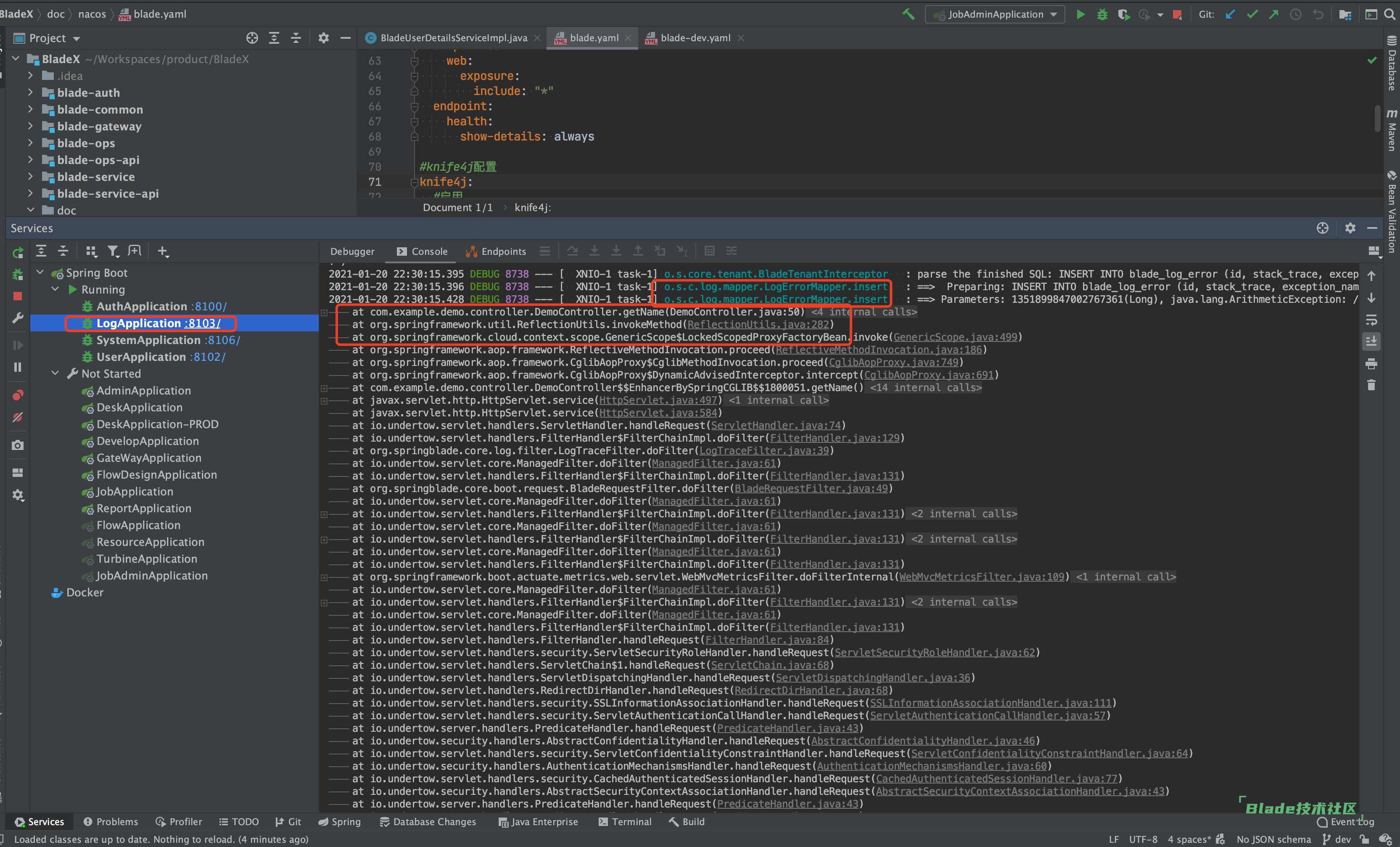Collapse the Running services group
The height and width of the screenshot is (847, 1400).
pos(55,289)
